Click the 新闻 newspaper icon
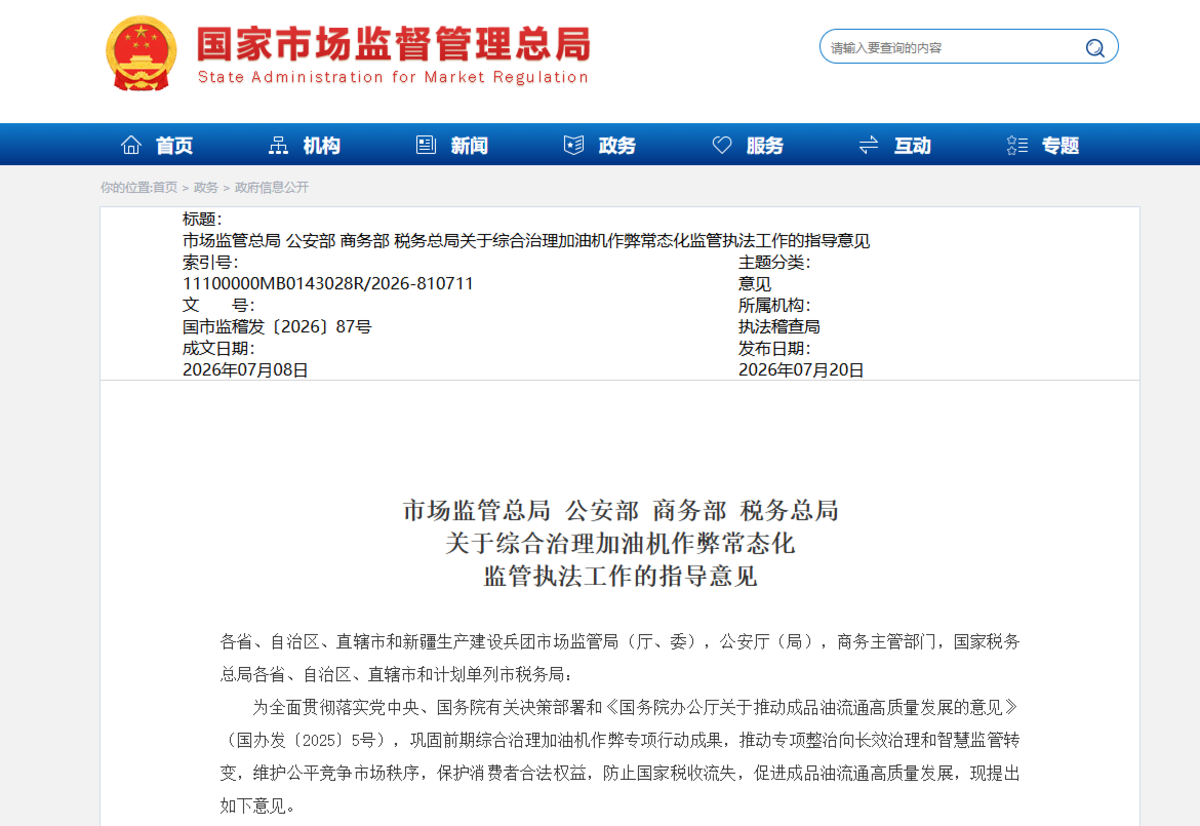The height and width of the screenshot is (826, 1200). [426, 145]
